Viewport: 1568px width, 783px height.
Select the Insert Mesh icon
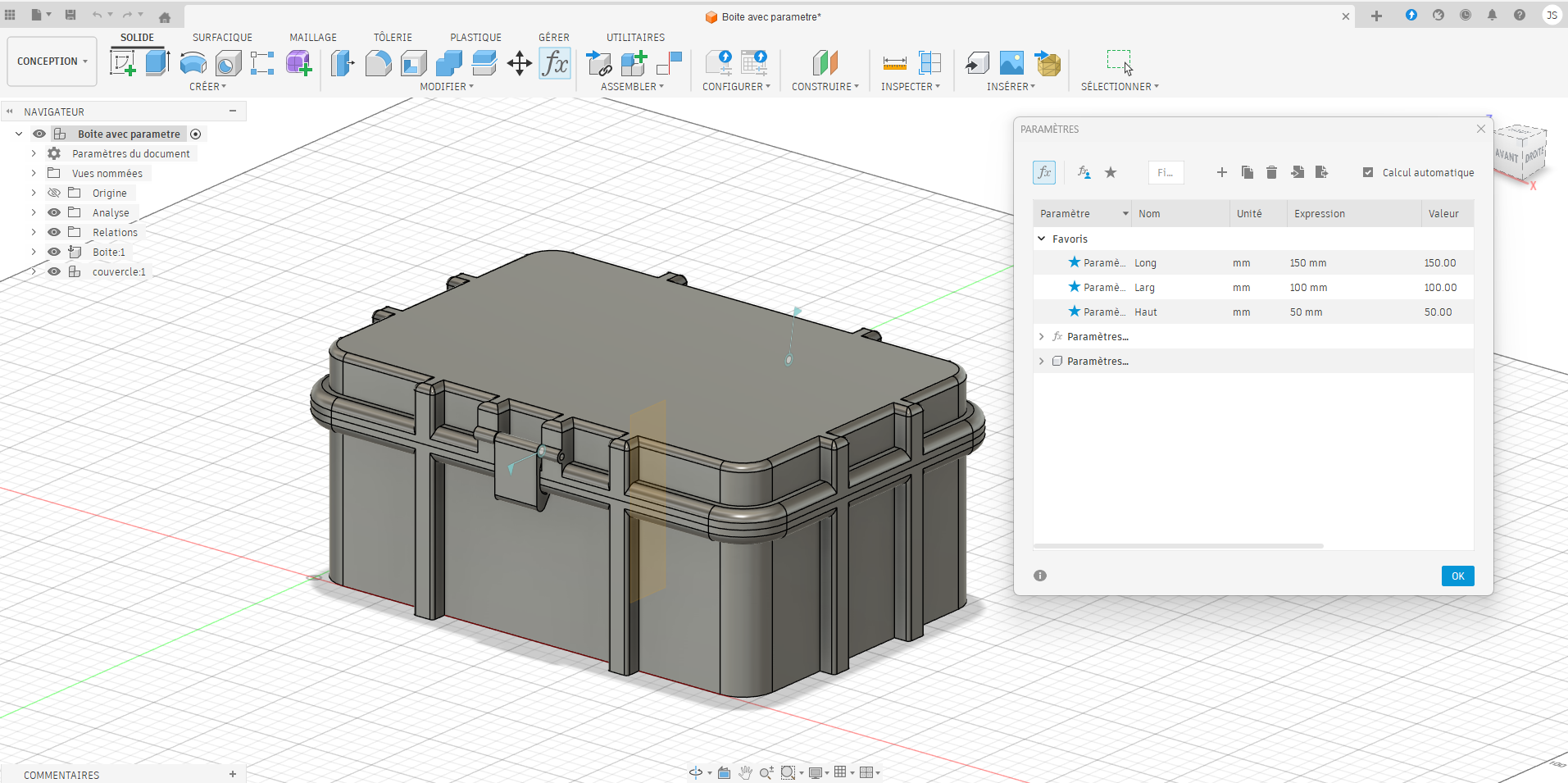tap(1047, 63)
